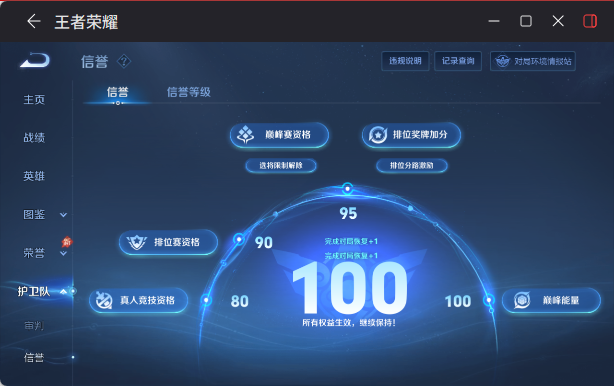This screenshot has width=614, height=386.
Task: Open the question mark help icon beside 信誉
Action: pyautogui.click(x=124, y=61)
